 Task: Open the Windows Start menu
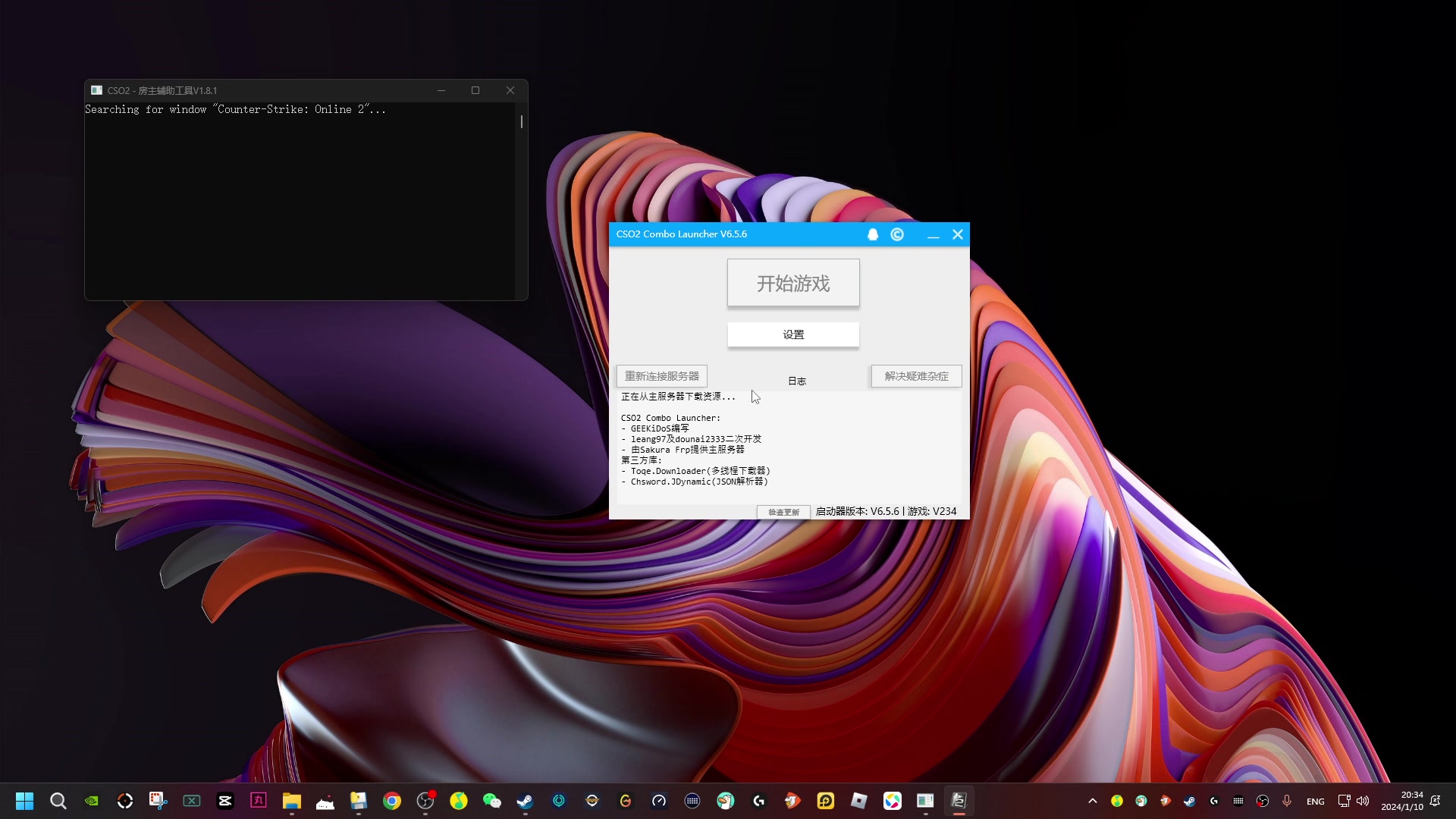tap(24, 801)
